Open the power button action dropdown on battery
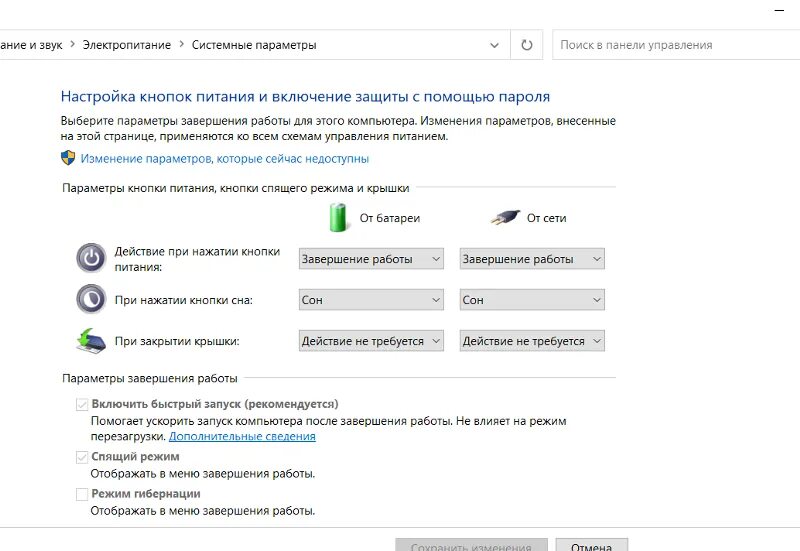 [x=371, y=259]
